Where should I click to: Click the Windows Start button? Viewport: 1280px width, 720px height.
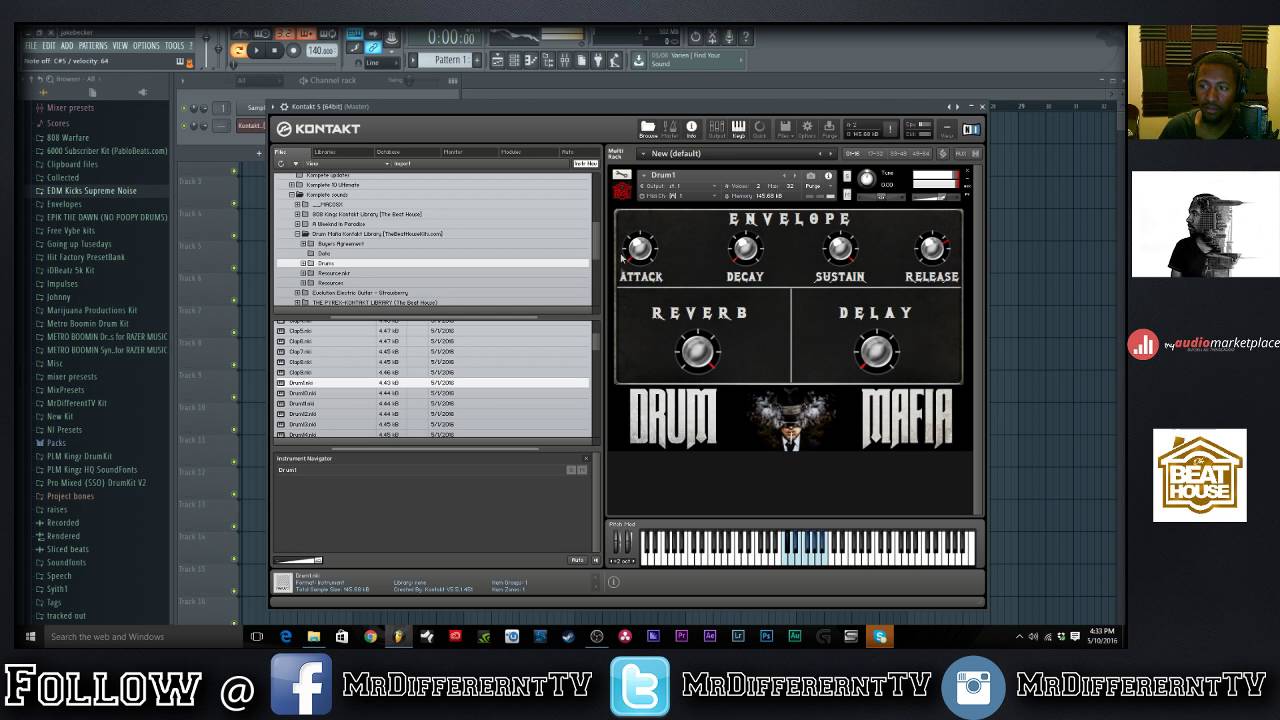[x=30, y=636]
